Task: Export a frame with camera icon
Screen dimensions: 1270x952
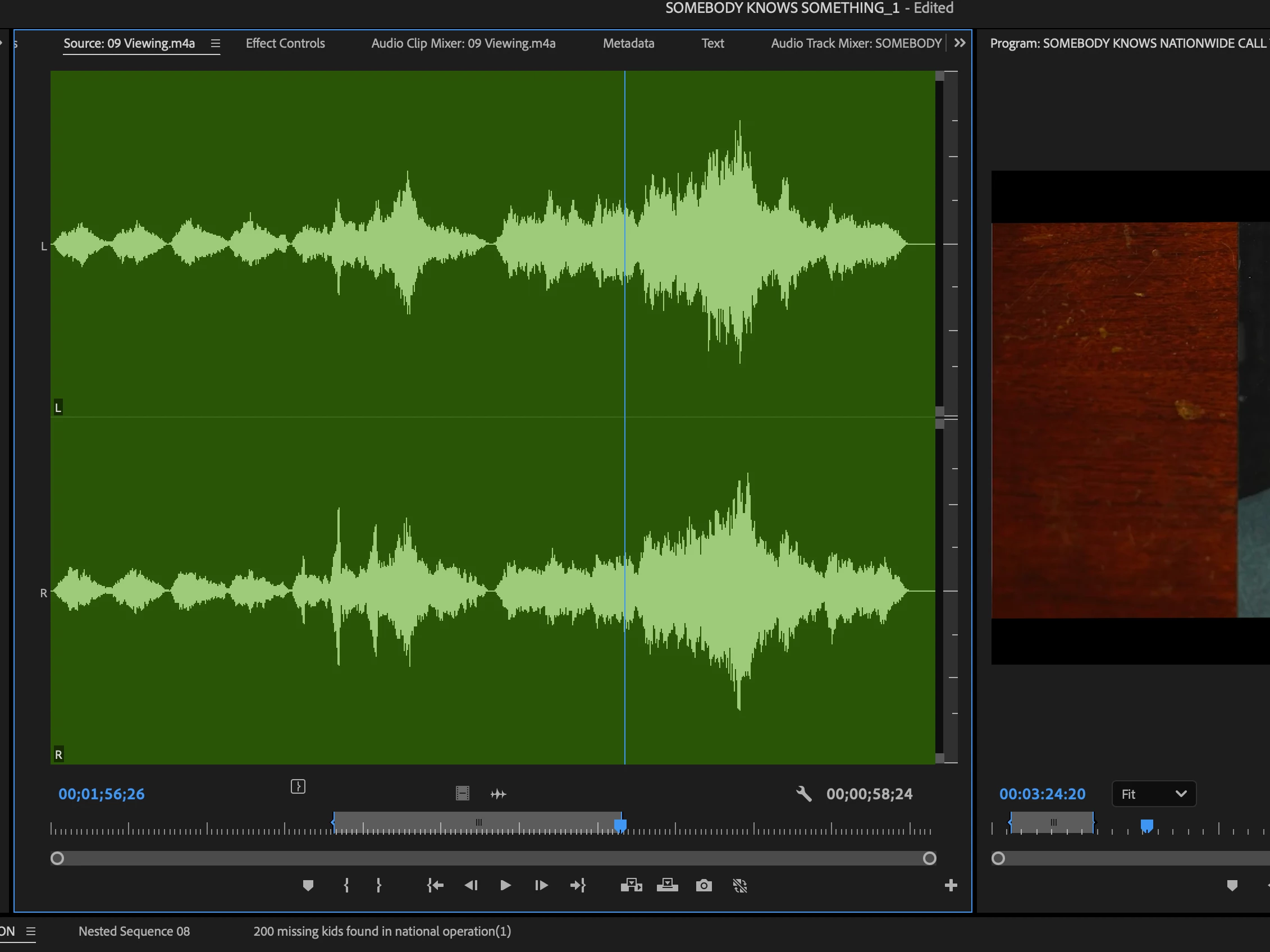Action: tap(704, 885)
